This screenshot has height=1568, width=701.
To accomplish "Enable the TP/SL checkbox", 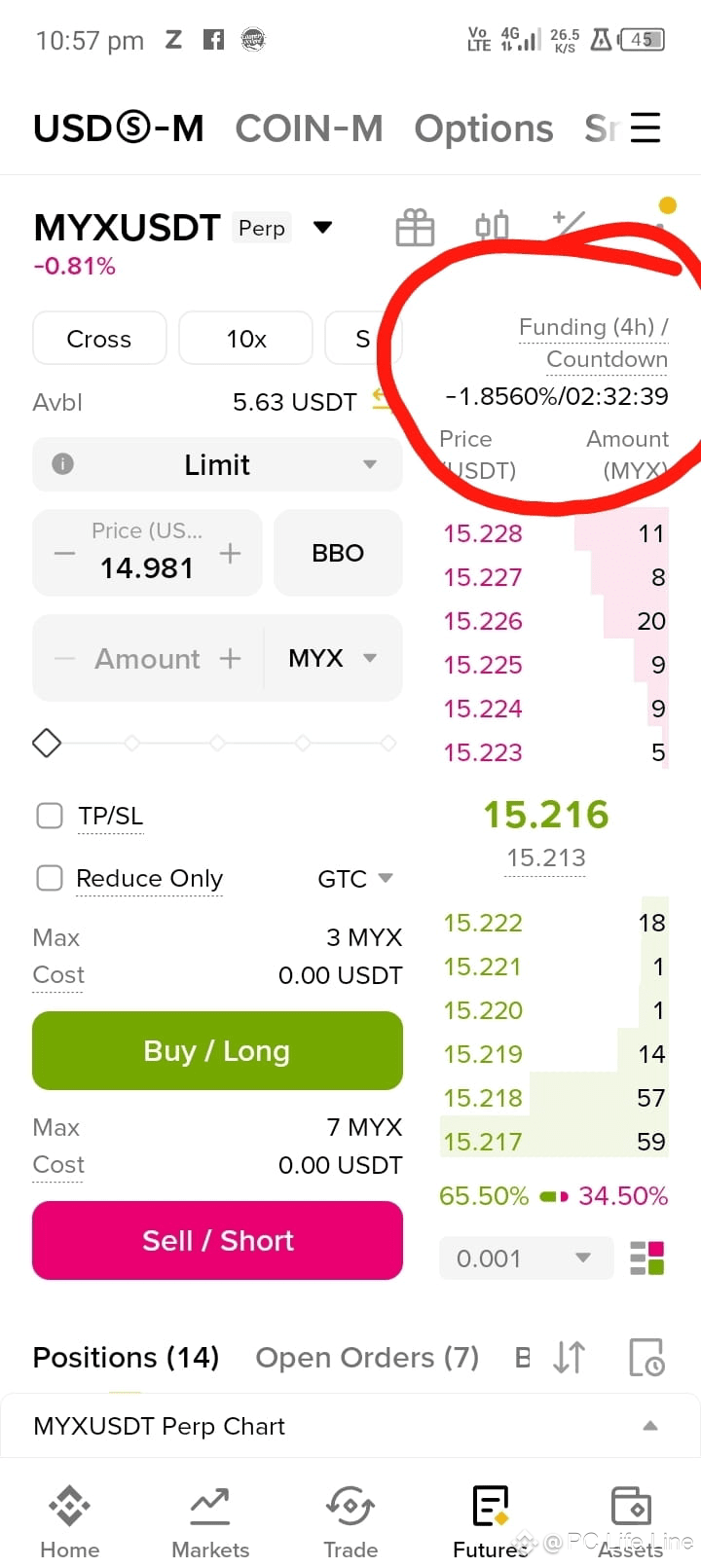I will pos(50,816).
